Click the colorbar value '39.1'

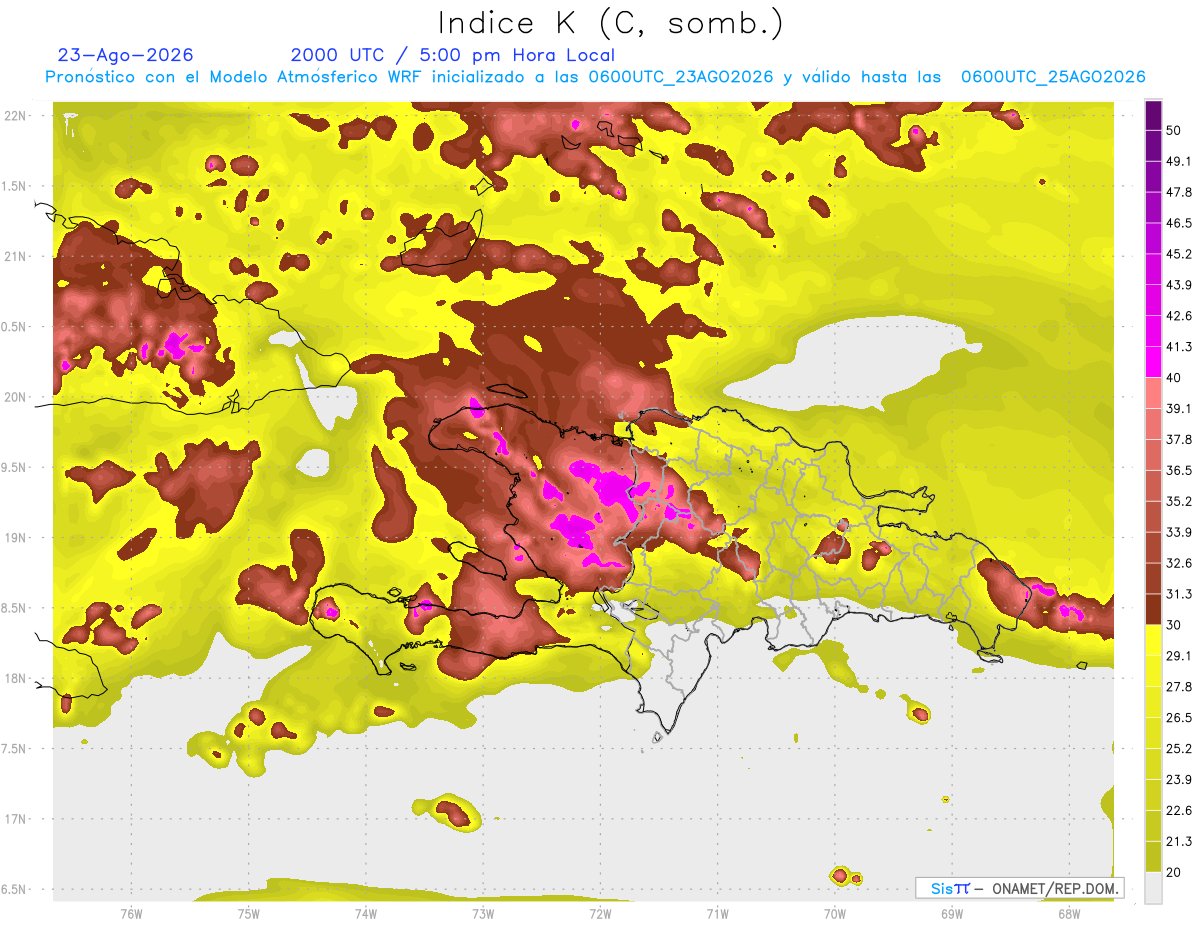tap(1178, 409)
